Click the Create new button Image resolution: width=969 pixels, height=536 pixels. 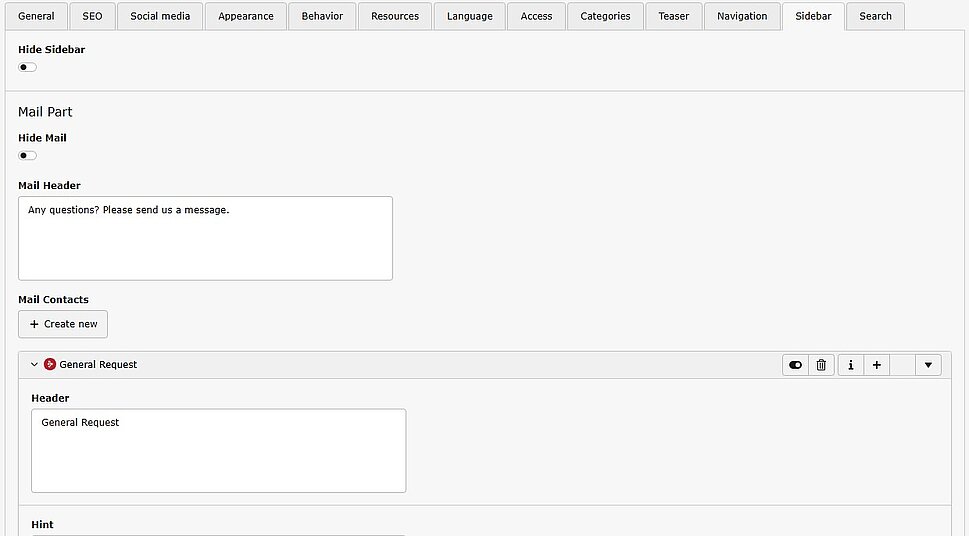coord(63,324)
